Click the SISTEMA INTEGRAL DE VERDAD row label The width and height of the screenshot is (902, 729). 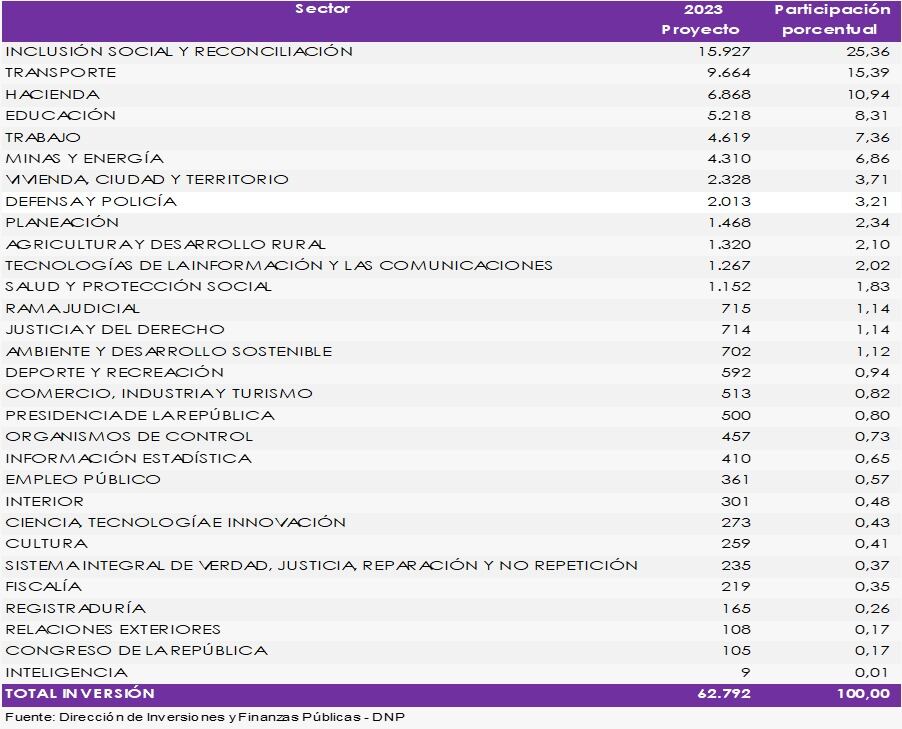pos(321,565)
